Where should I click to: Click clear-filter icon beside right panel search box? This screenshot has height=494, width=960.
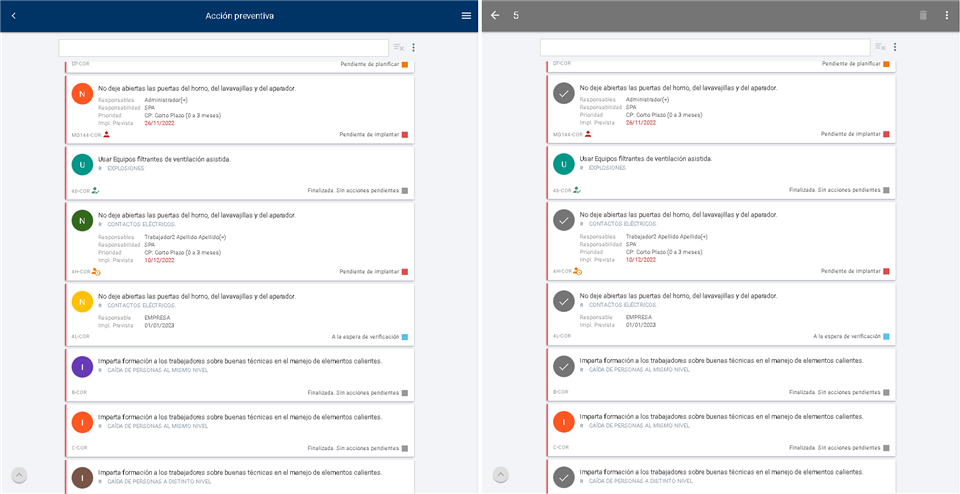click(x=880, y=47)
